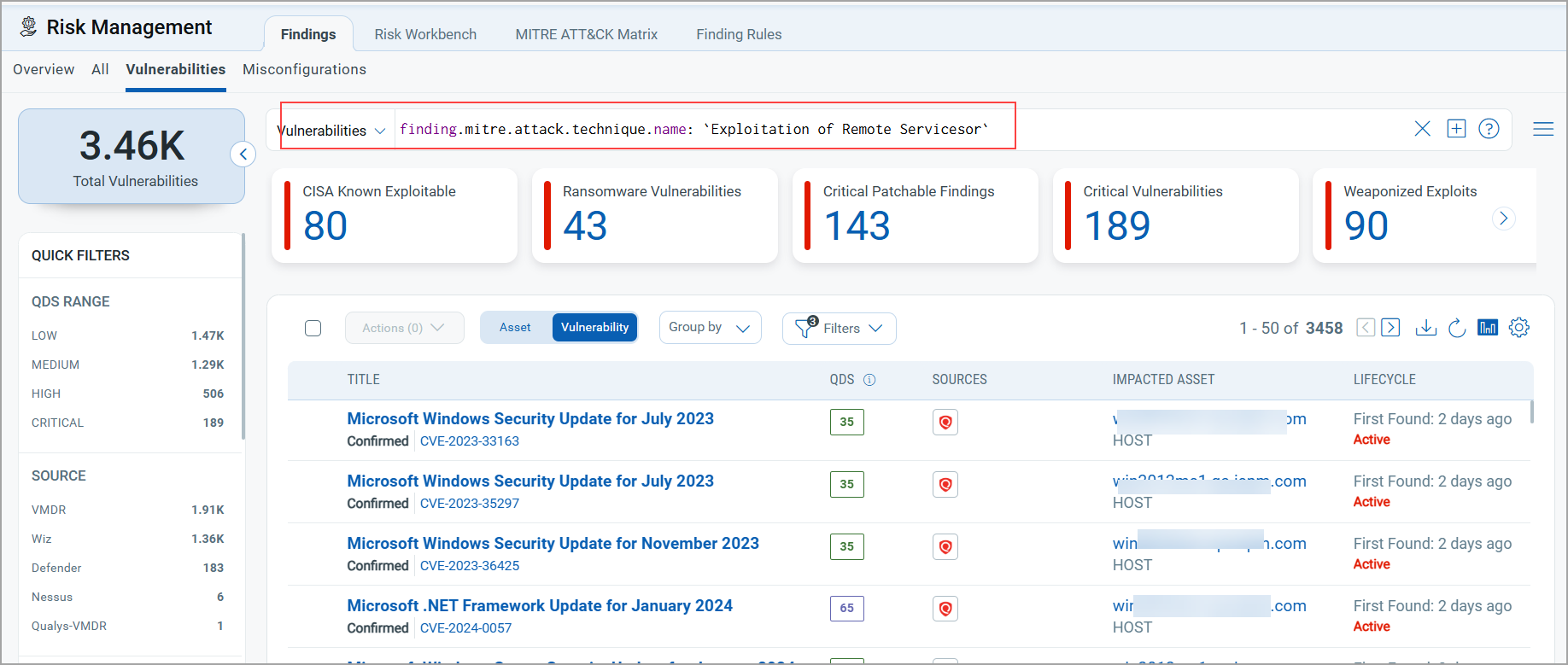Open the Vulnerabilities search scope dropdown

[x=333, y=131]
